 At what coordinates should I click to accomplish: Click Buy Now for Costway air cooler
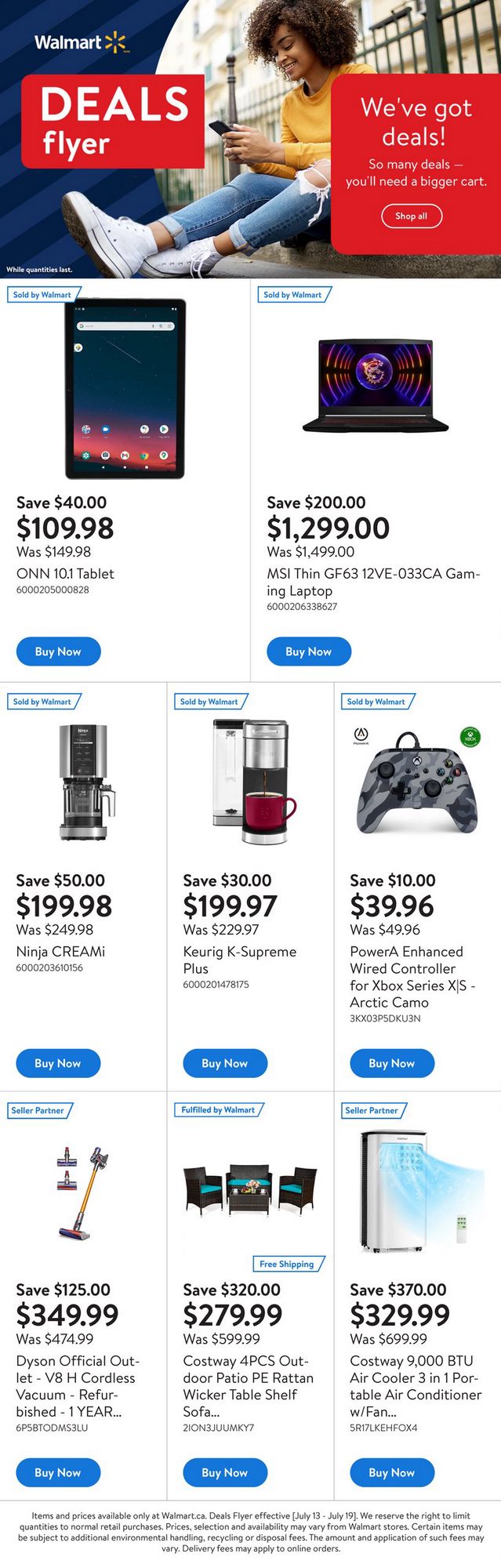pyautogui.click(x=392, y=1472)
